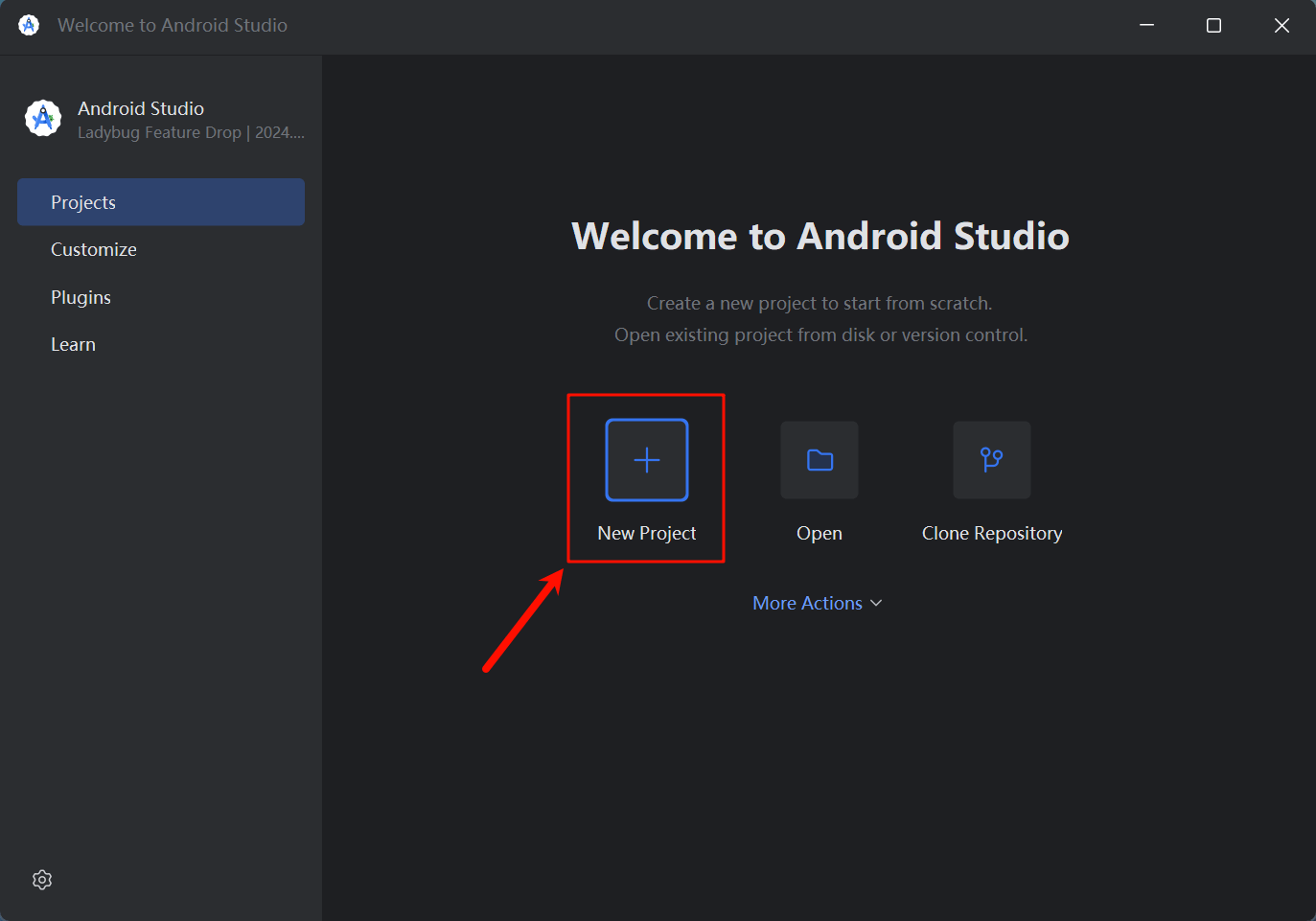Click the New Project plus icon
This screenshot has width=1316, height=921.
click(x=647, y=460)
